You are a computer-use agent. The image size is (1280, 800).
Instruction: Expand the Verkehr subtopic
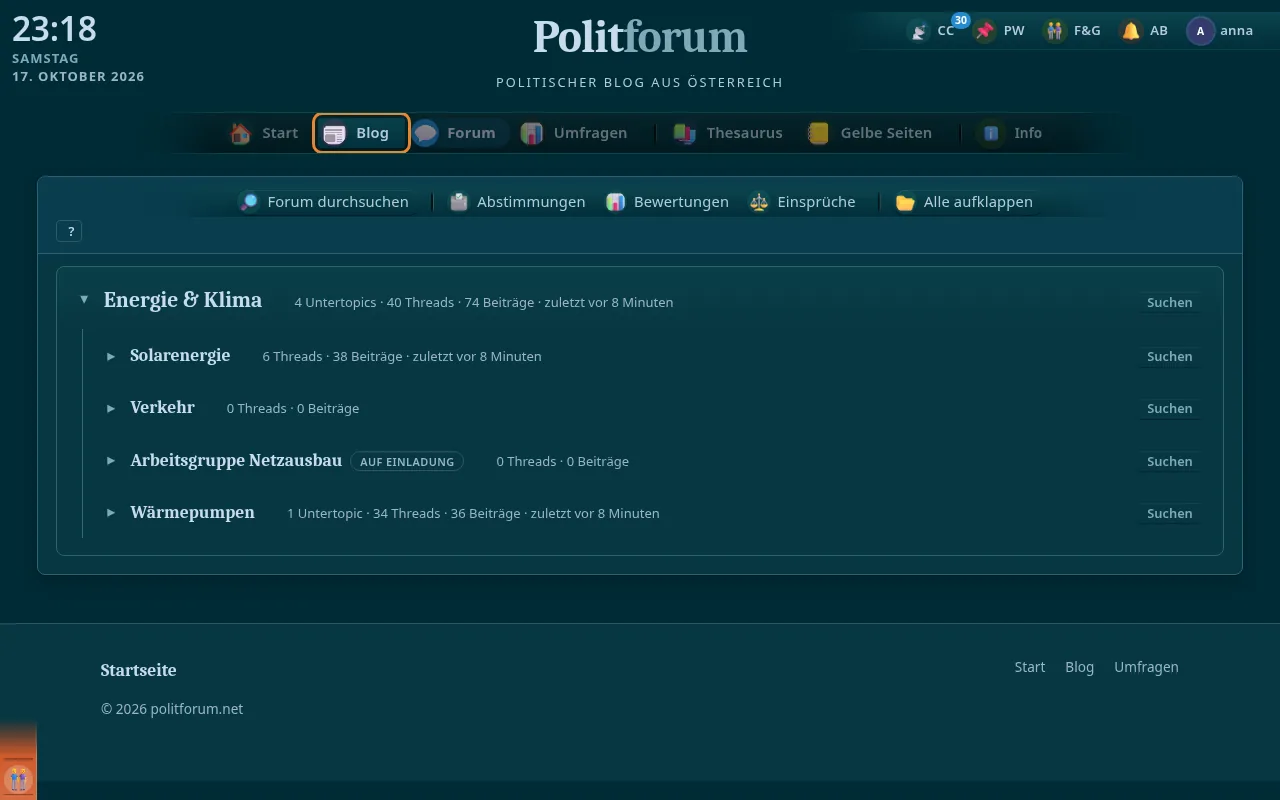click(111, 408)
